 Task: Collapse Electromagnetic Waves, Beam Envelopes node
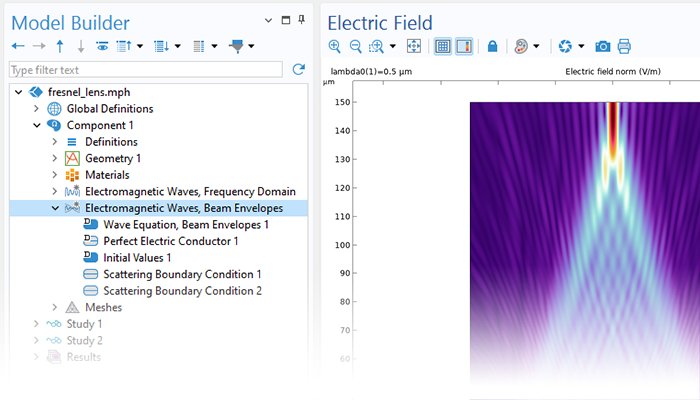(x=55, y=208)
